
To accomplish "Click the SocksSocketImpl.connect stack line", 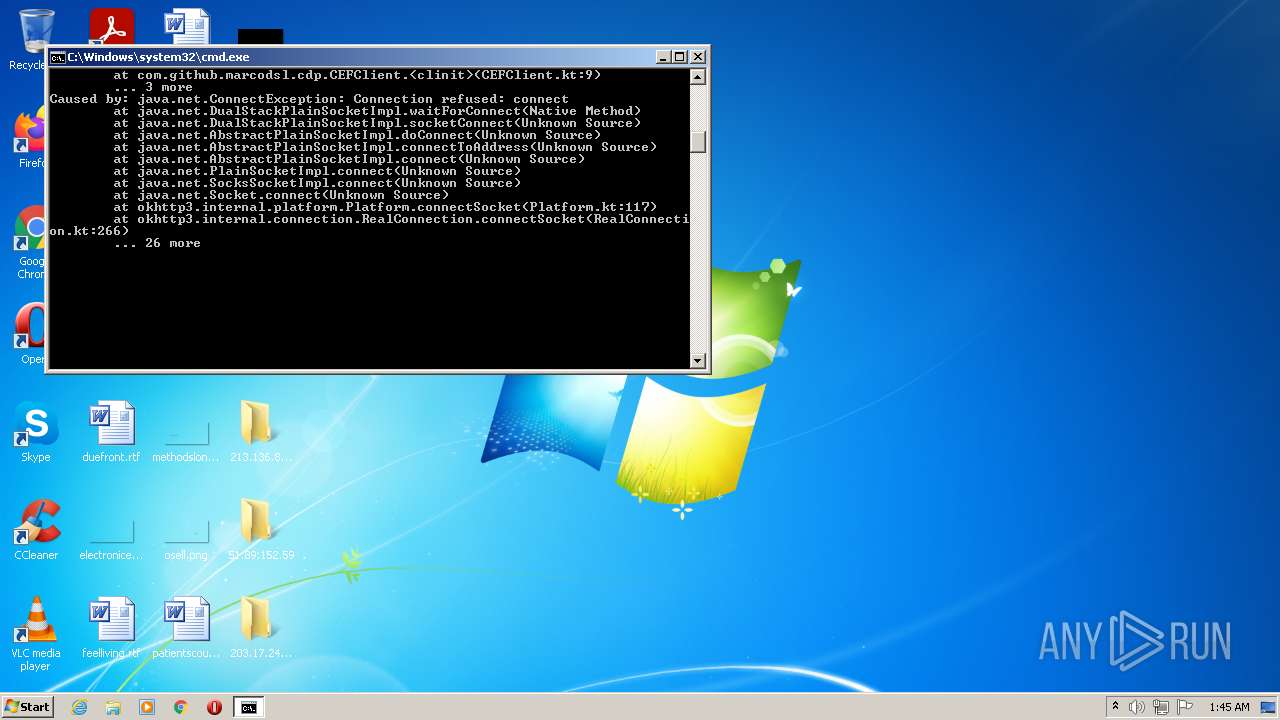I will coord(317,183).
